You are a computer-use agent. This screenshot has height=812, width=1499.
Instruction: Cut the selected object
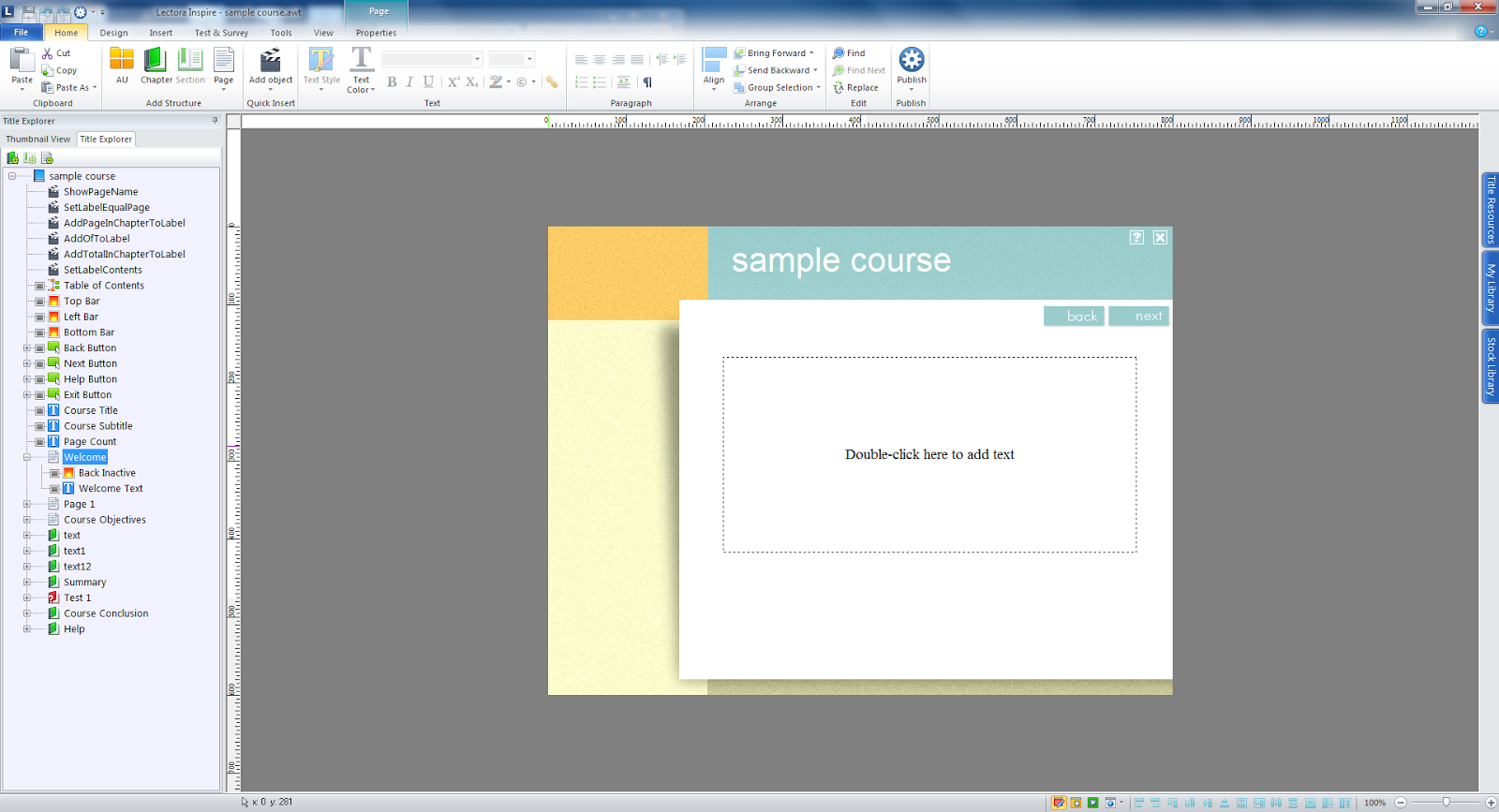coord(56,53)
